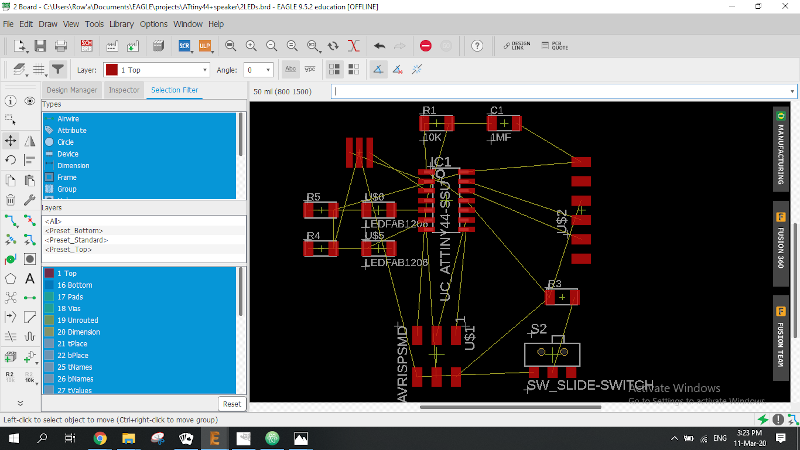Toggle the second grid alignment option
The height and width of the screenshot is (450, 800).
point(354,69)
